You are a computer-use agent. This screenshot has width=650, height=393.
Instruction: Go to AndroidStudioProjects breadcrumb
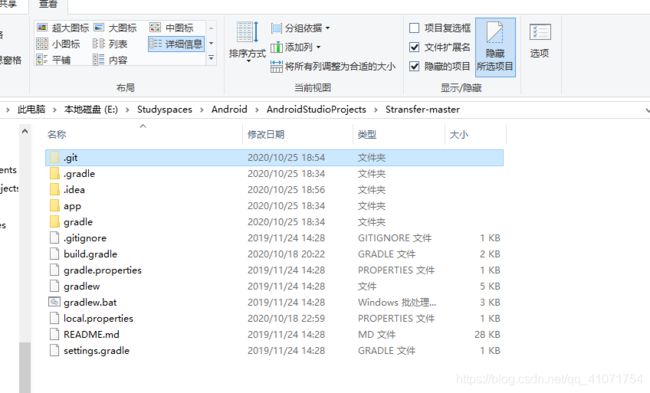pyautogui.click(x=316, y=109)
